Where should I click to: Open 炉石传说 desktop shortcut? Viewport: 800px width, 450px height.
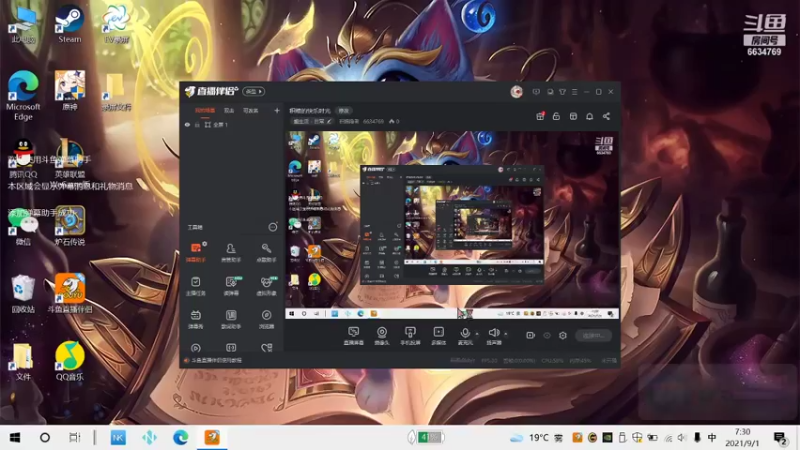(x=69, y=226)
